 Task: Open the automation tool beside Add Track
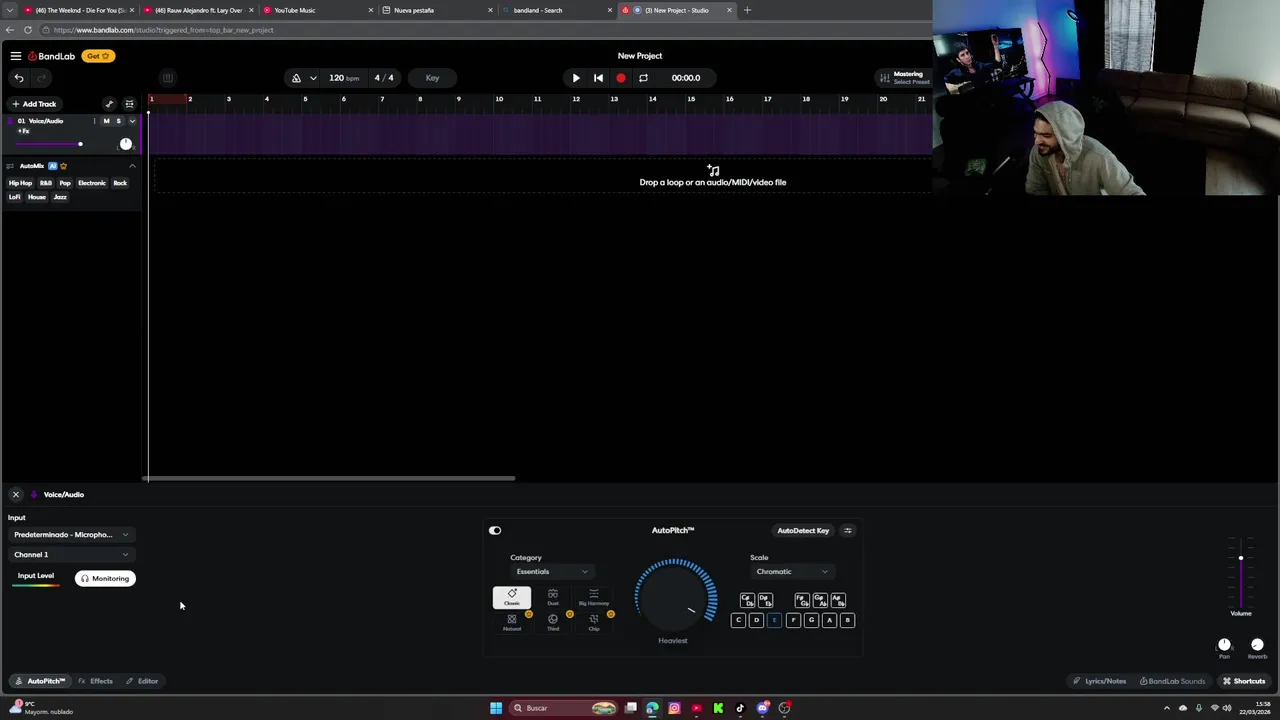click(x=109, y=104)
